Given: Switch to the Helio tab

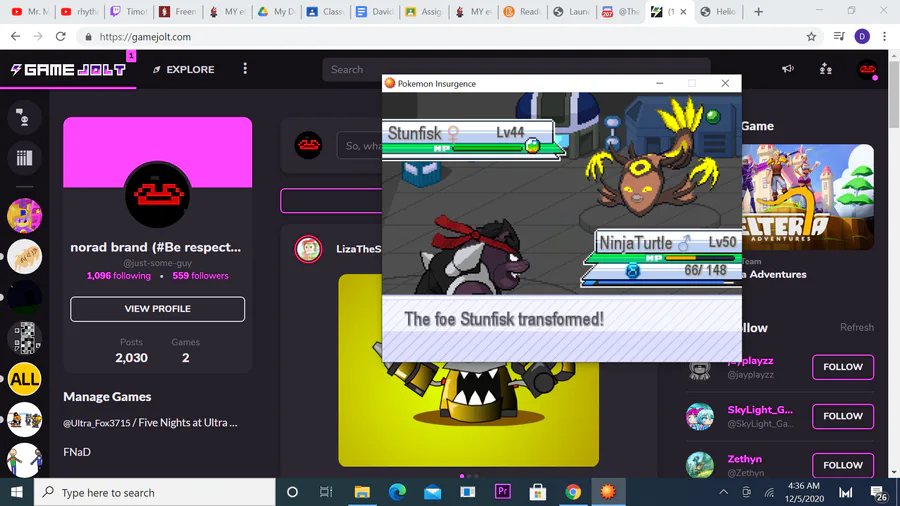Looking at the screenshot, I should coord(719,11).
